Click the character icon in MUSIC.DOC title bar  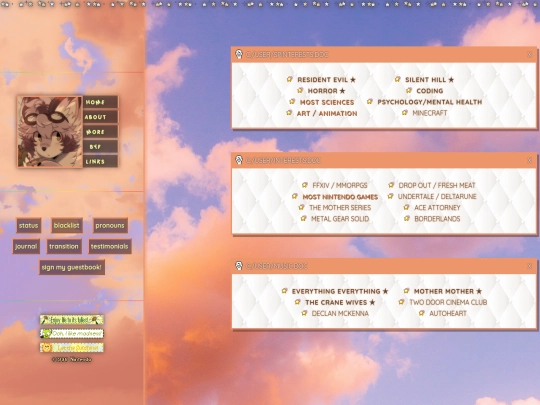pos(239,266)
